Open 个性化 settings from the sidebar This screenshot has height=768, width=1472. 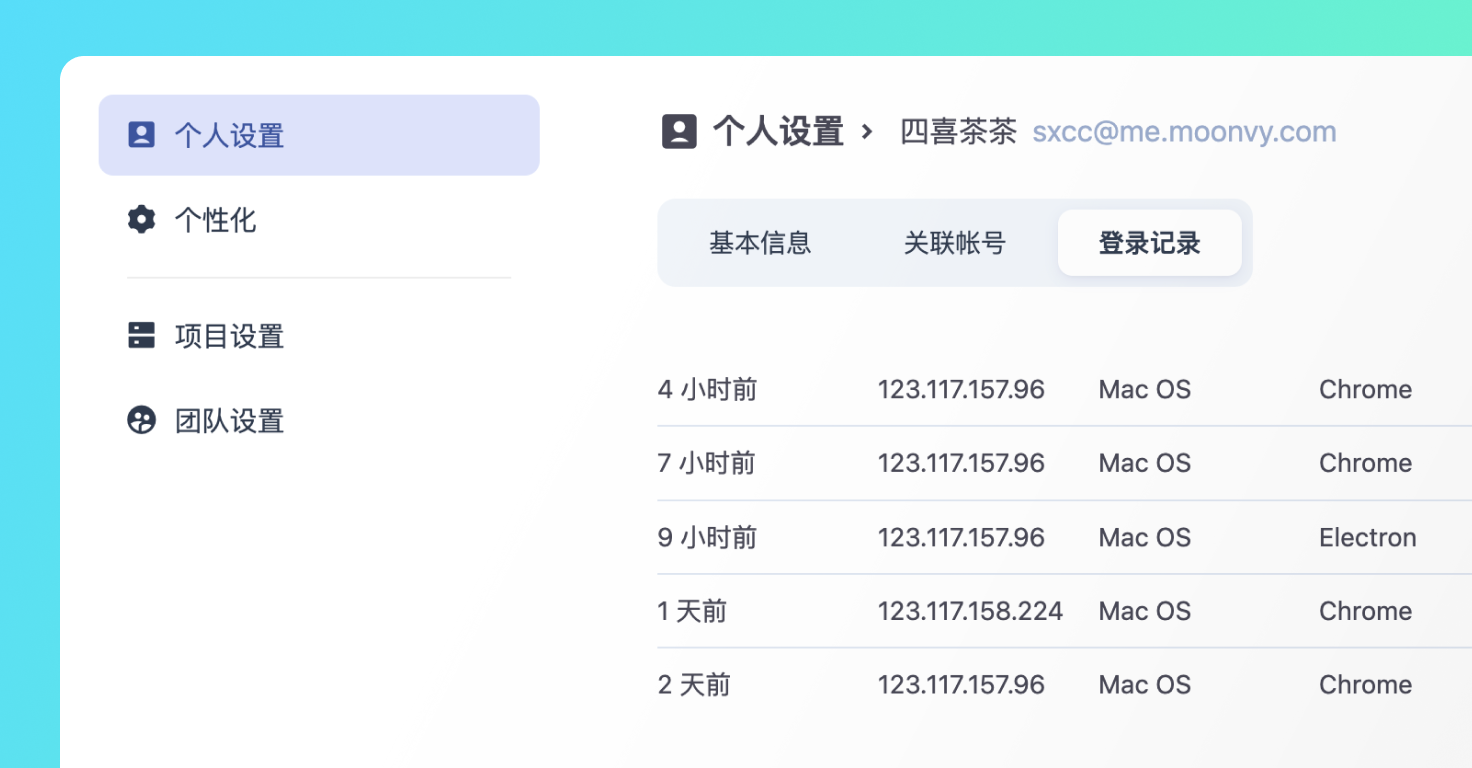click(x=213, y=220)
